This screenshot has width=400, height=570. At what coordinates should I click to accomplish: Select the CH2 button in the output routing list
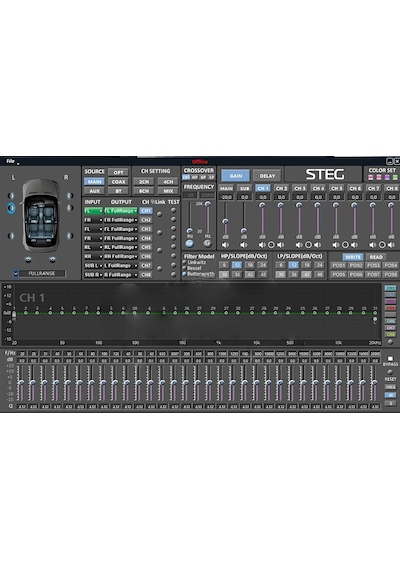tap(146, 220)
